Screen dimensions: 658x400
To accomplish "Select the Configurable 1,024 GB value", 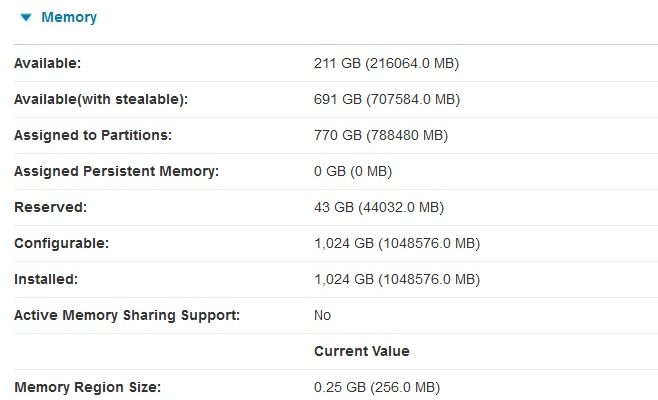I will 397,243.
